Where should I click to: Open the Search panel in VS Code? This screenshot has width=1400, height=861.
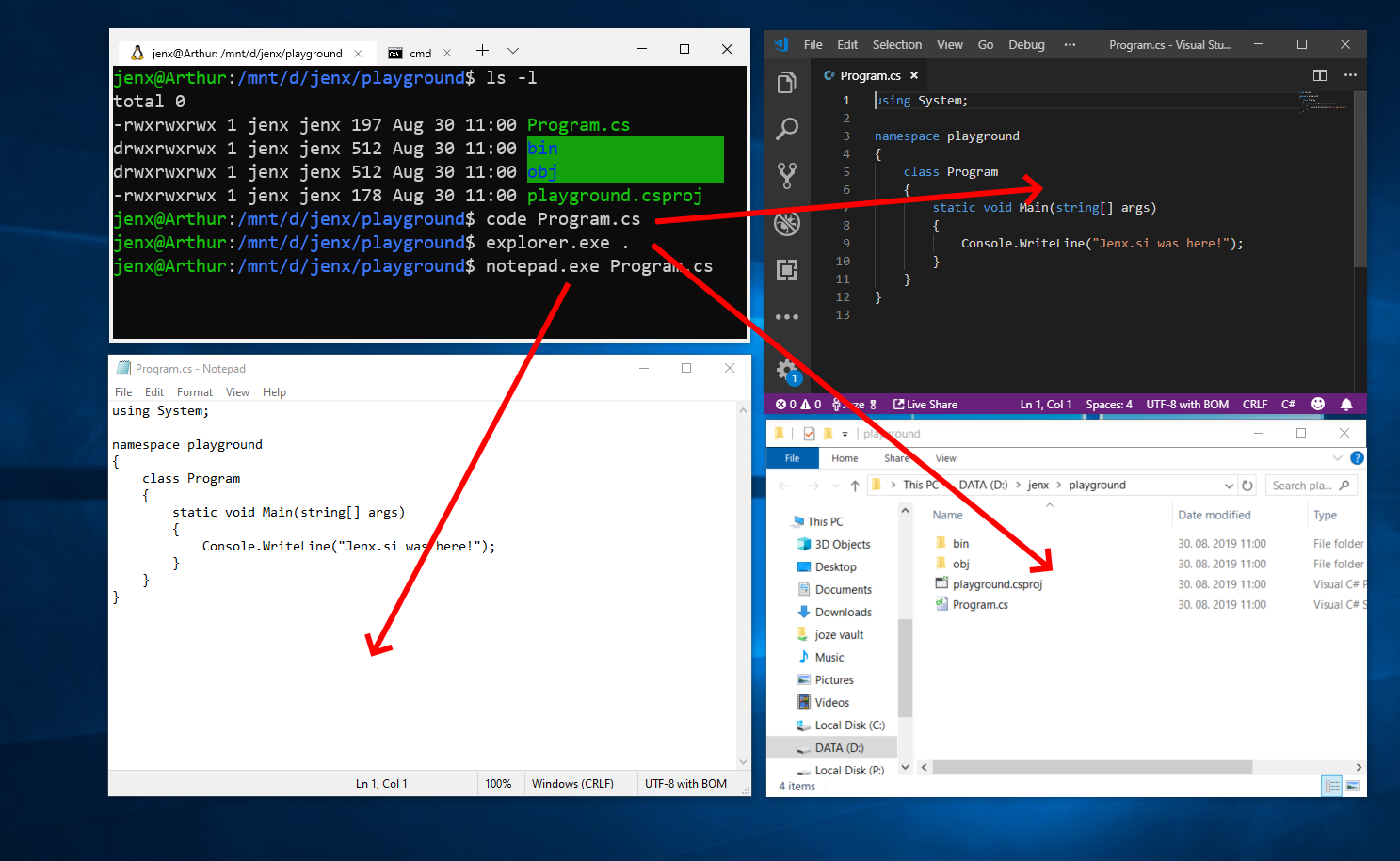tap(788, 128)
